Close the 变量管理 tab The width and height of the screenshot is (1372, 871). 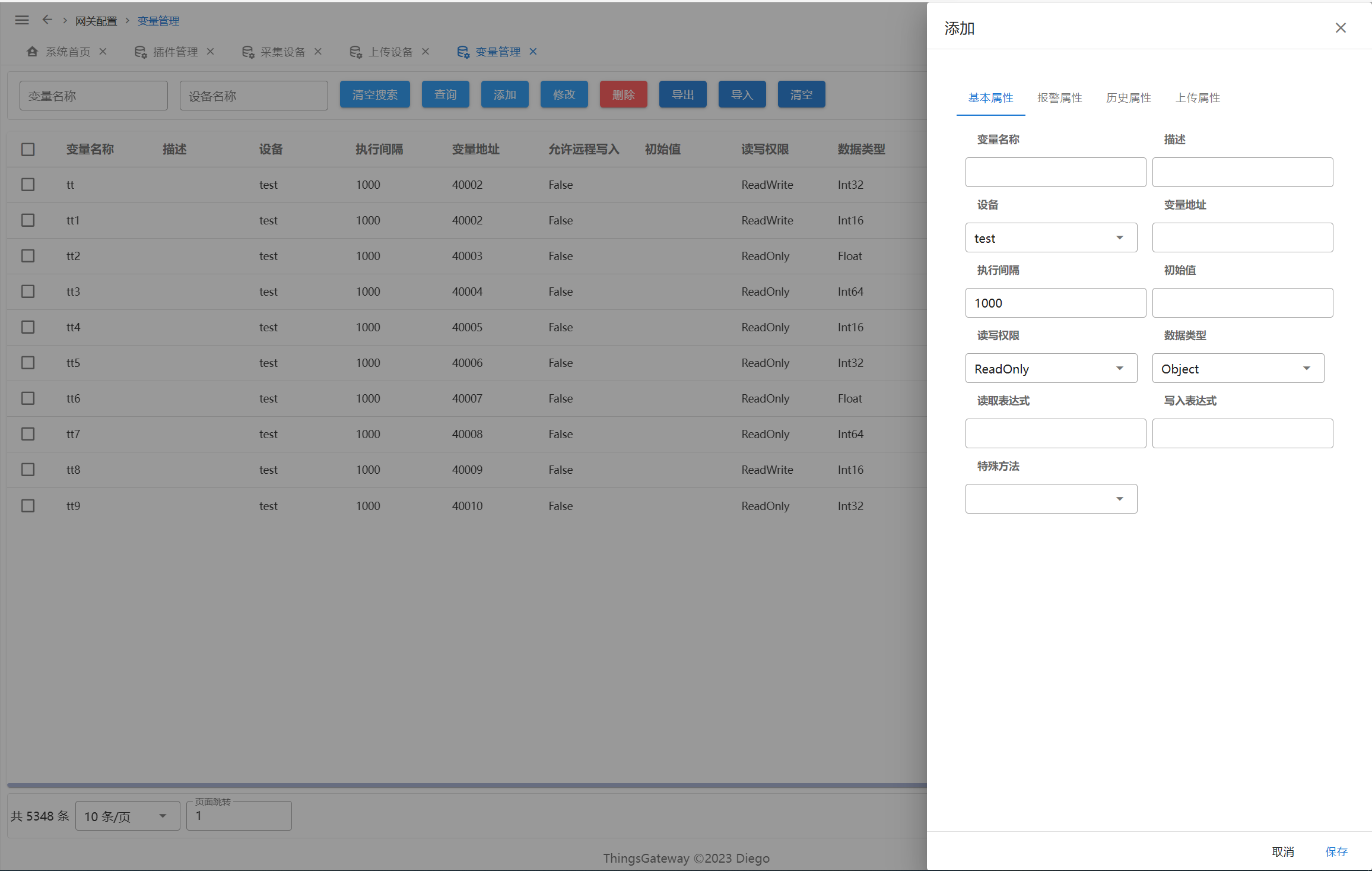(533, 52)
